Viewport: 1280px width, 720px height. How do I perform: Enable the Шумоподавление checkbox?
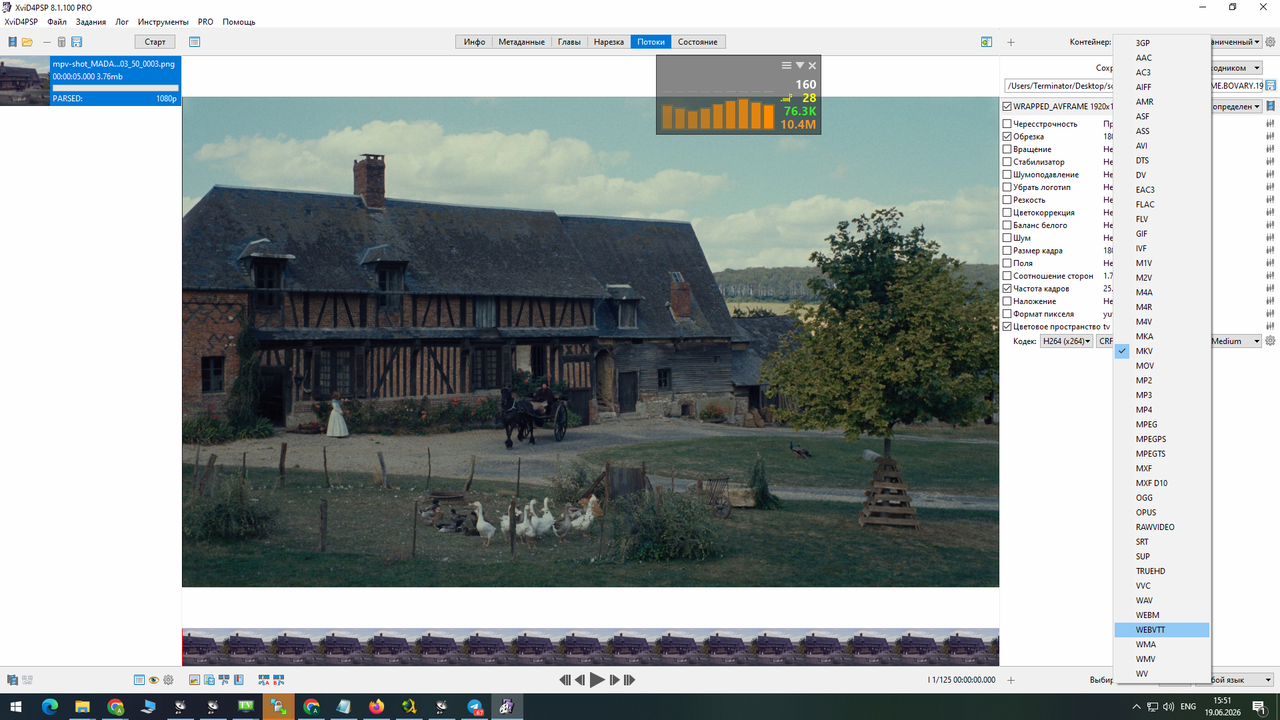pyautogui.click(x=1007, y=175)
